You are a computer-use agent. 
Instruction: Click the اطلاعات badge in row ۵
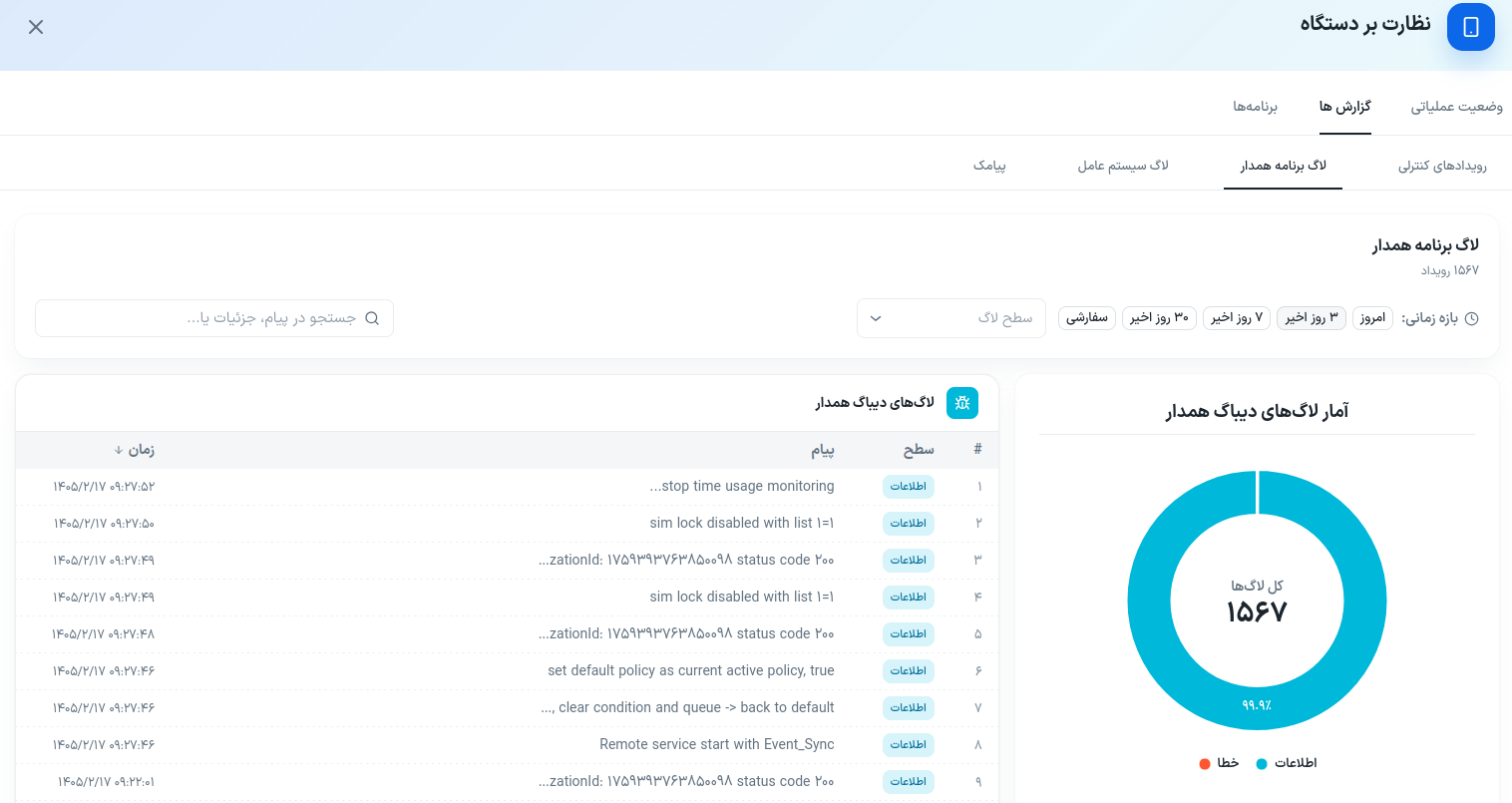click(909, 634)
